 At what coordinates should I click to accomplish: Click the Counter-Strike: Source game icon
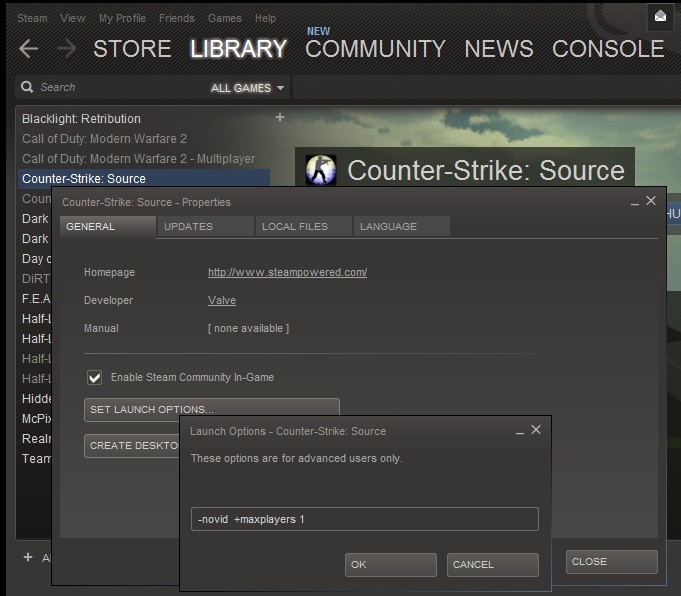click(320, 170)
